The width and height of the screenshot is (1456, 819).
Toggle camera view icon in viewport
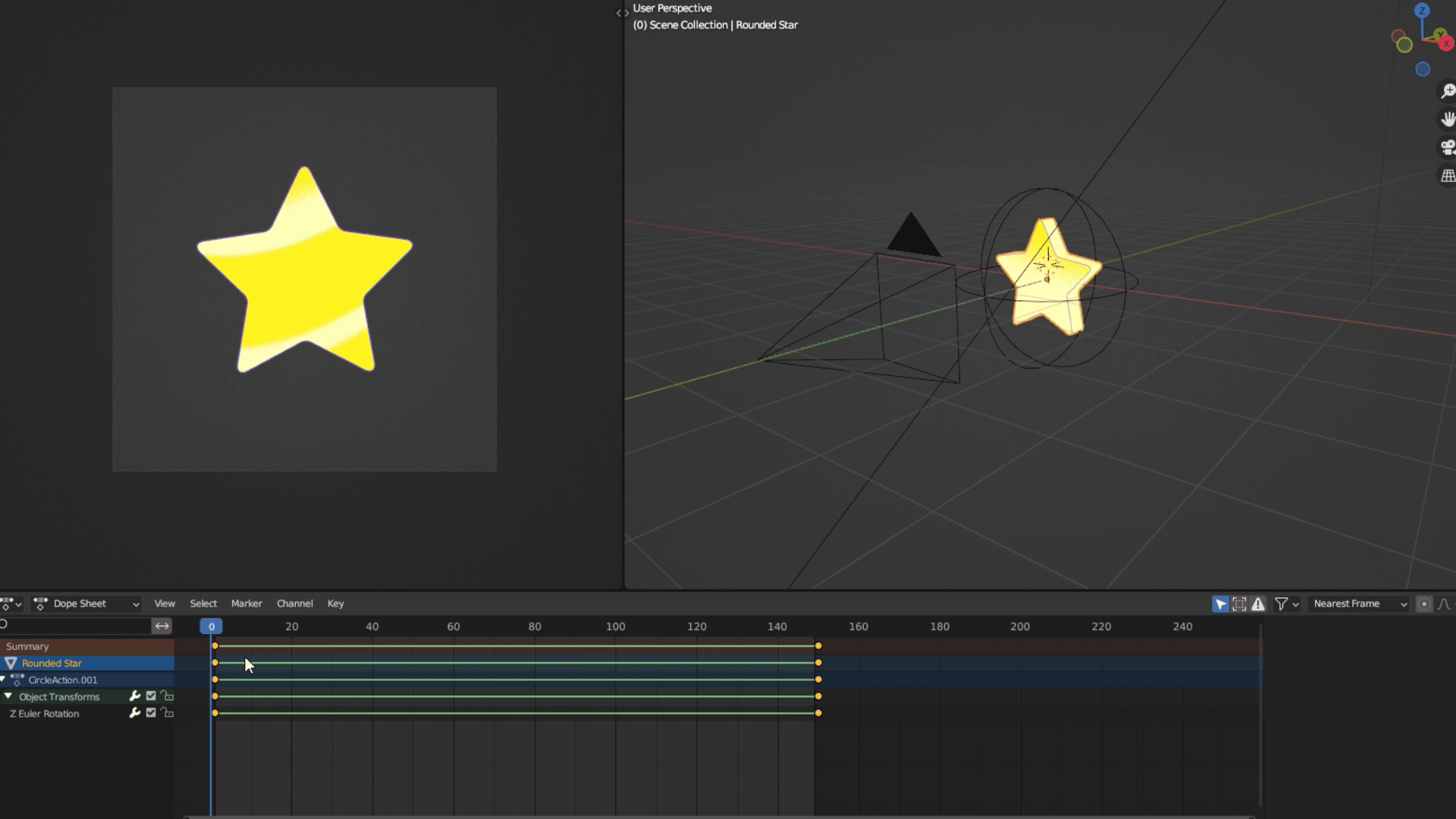click(x=1448, y=148)
